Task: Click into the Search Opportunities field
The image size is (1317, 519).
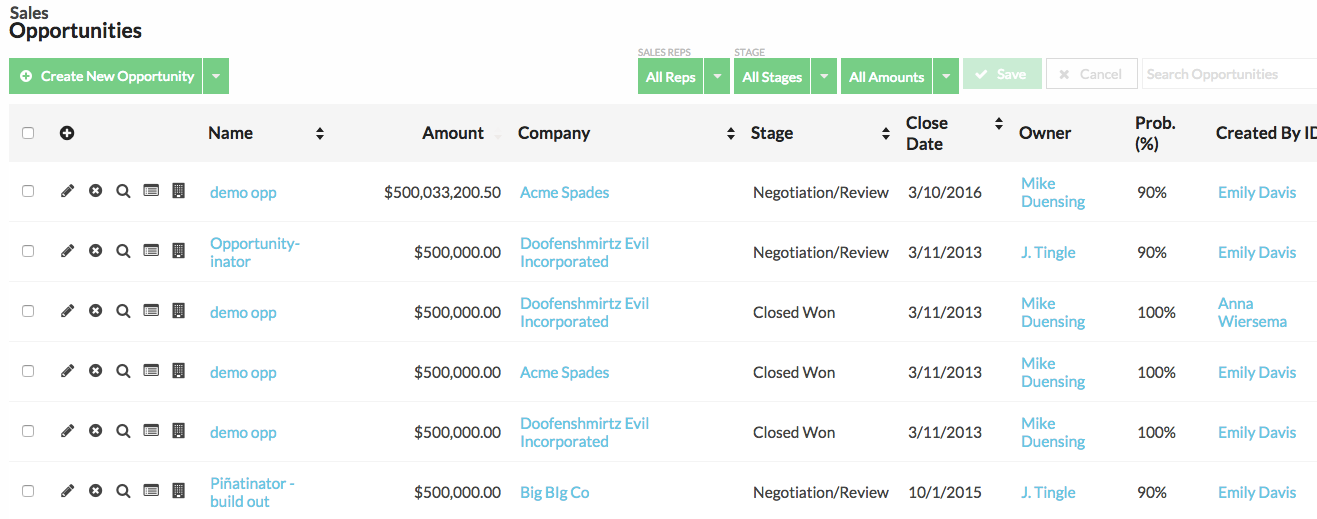Action: 1229,74
